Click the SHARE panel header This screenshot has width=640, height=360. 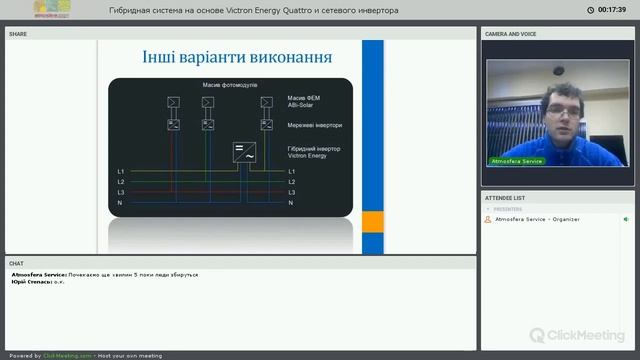[240, 34]
